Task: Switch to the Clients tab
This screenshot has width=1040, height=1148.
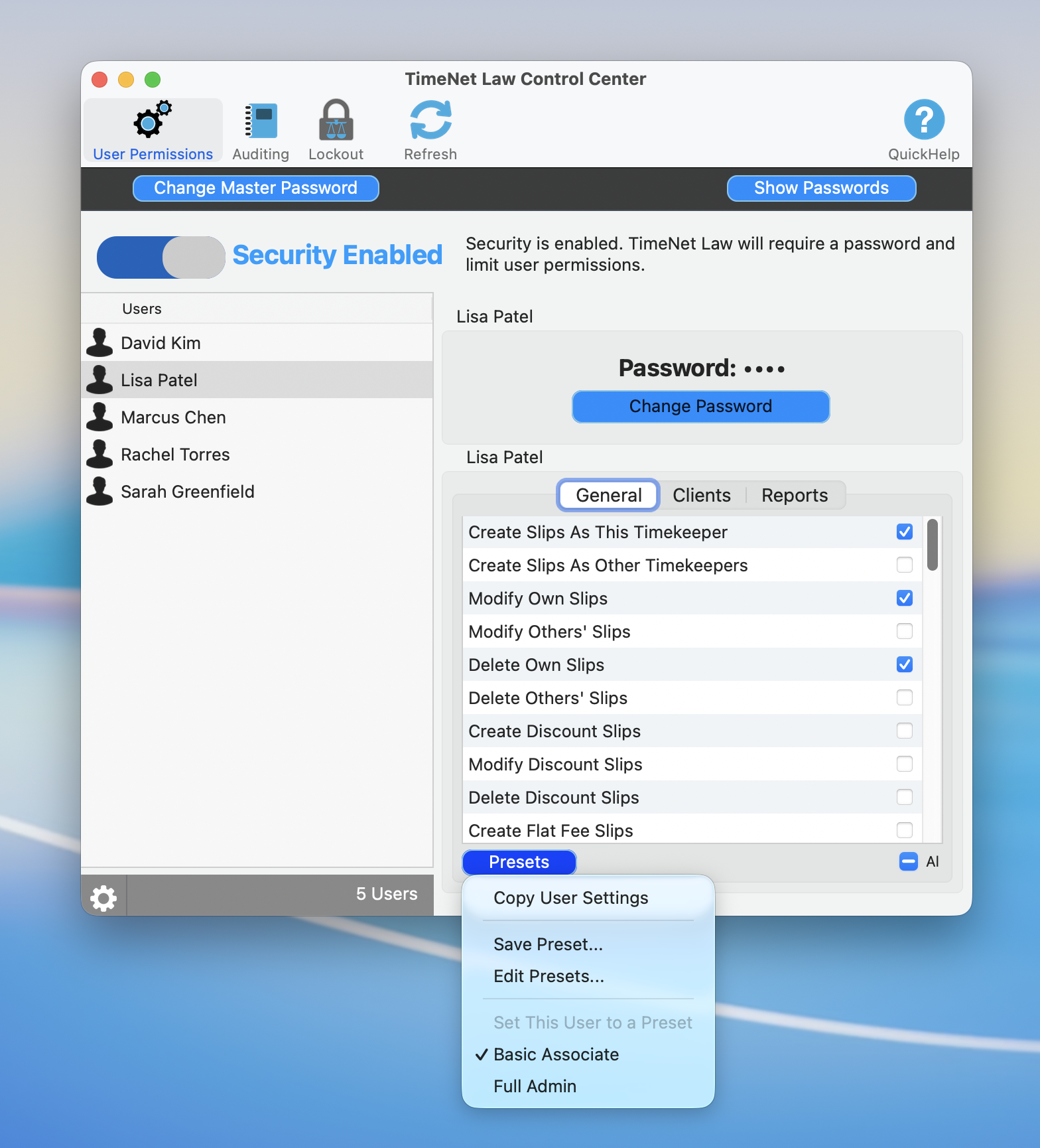Action: [702, 495]
